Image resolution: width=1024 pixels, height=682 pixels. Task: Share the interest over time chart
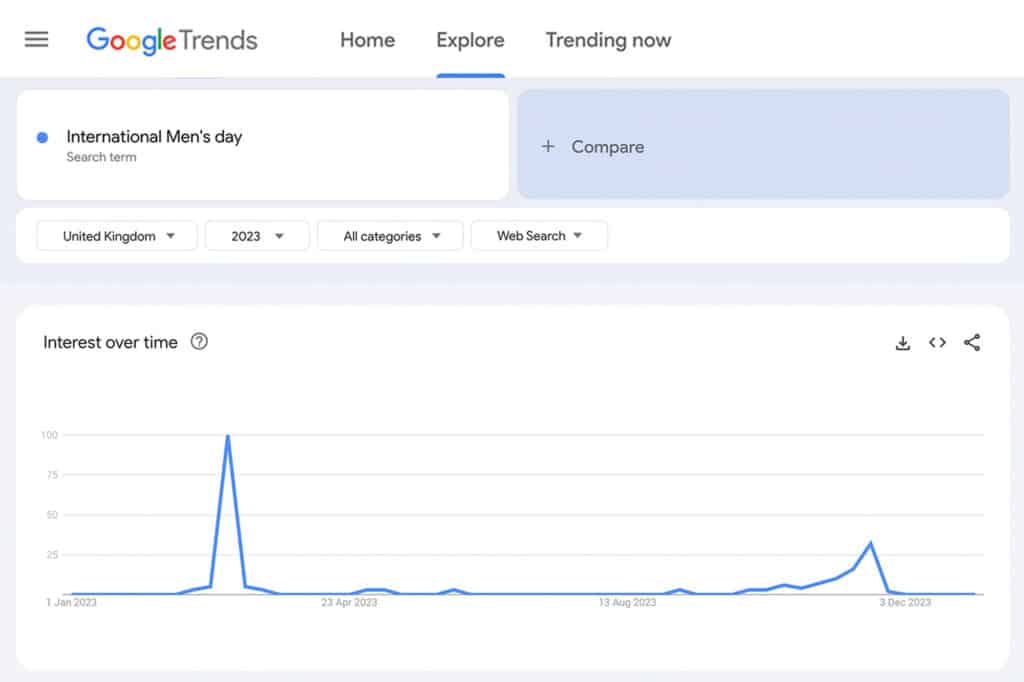click(x=972, y=343)
